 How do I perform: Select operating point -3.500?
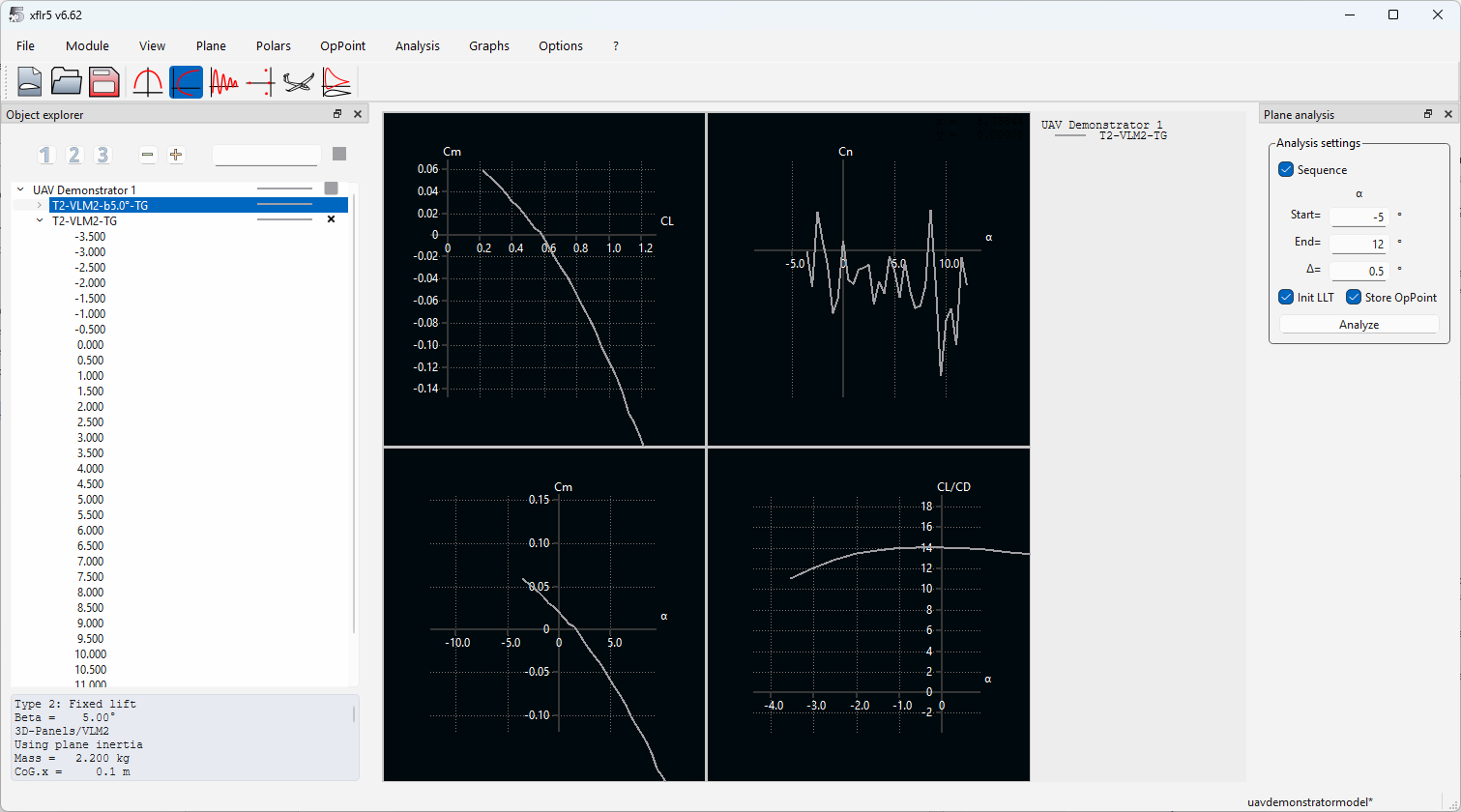click(90, 236)
